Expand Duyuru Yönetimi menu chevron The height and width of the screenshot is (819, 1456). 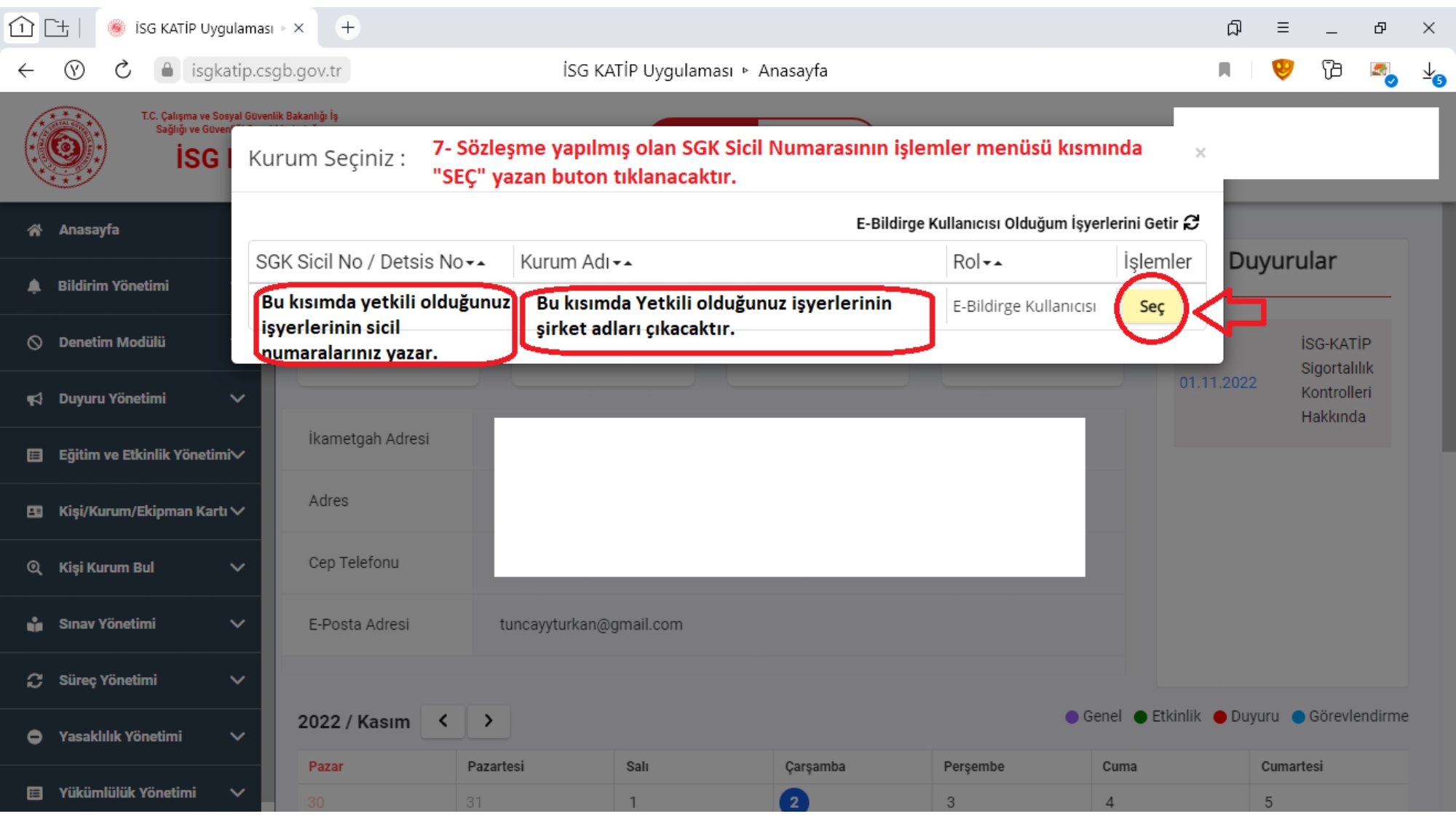coord(237,399)
